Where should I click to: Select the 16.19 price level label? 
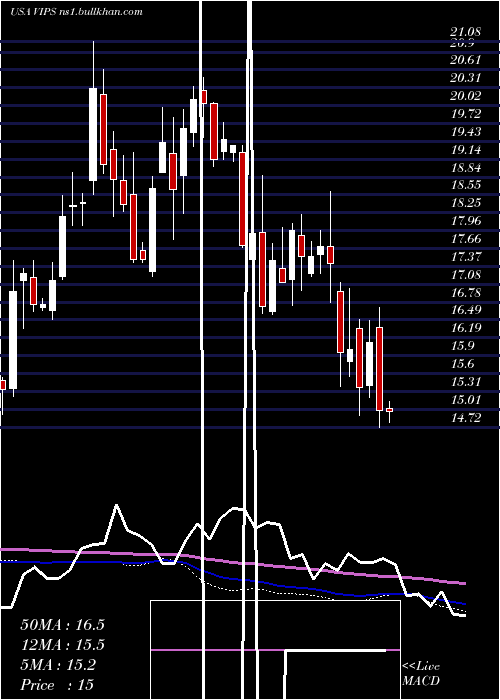466,328
